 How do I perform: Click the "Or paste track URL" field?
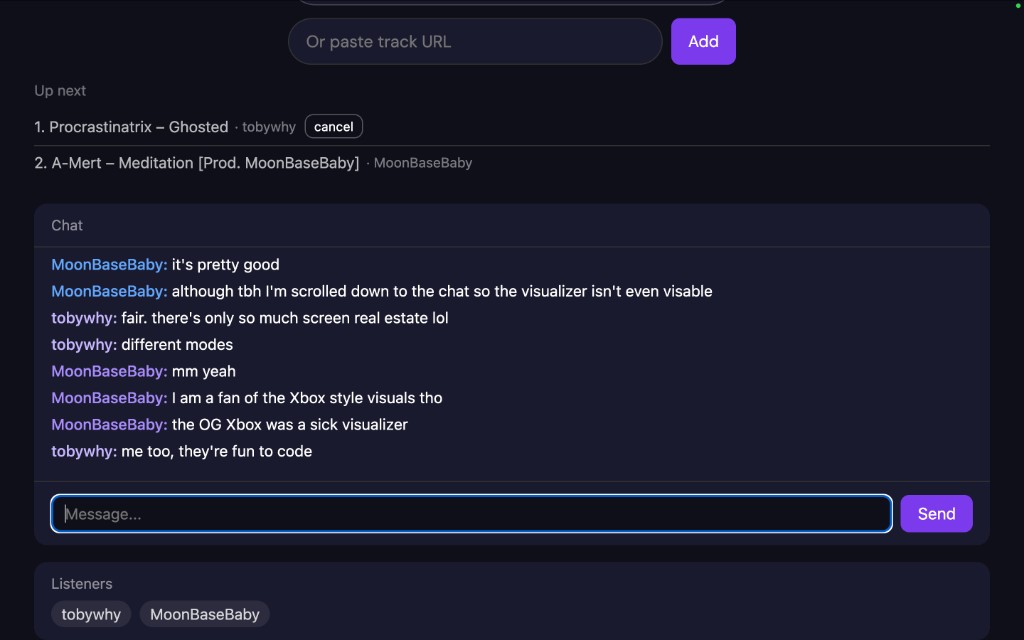click(475, 42)
